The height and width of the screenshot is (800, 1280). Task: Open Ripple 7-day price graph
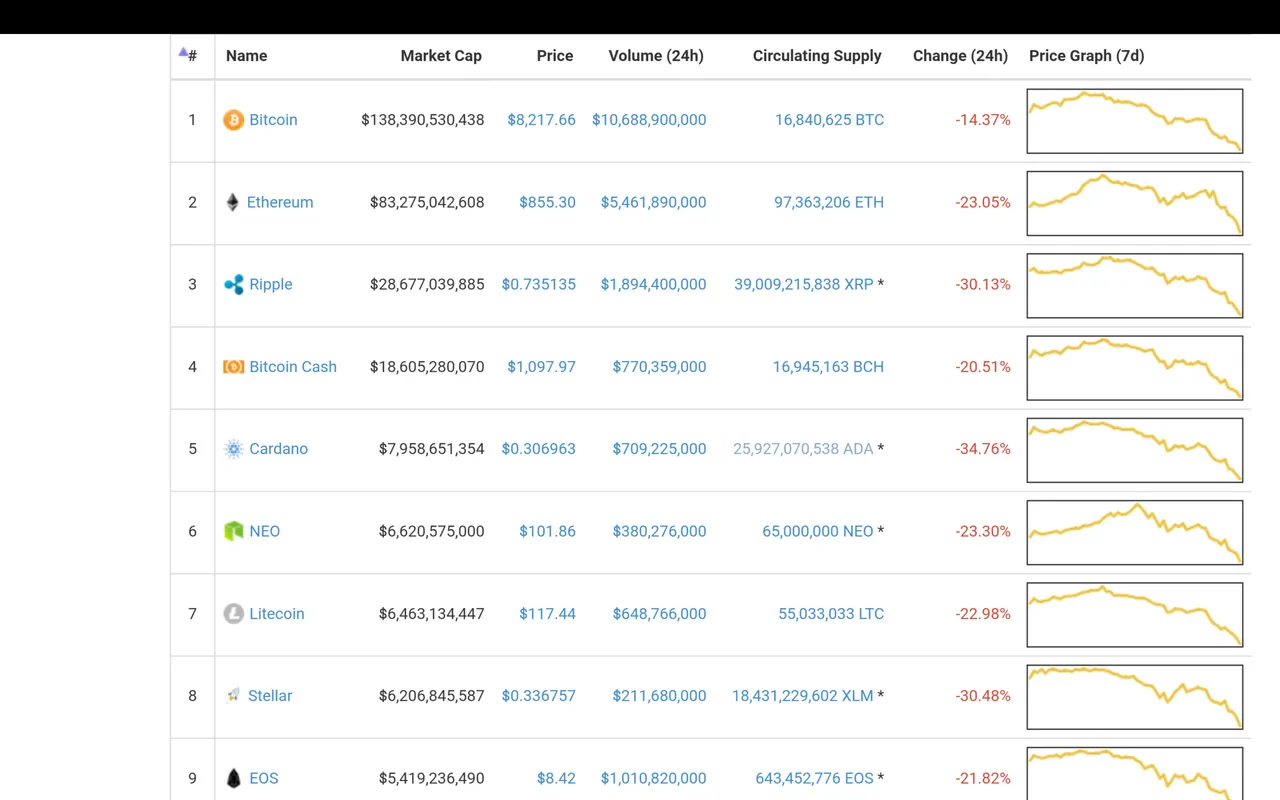1135,286
